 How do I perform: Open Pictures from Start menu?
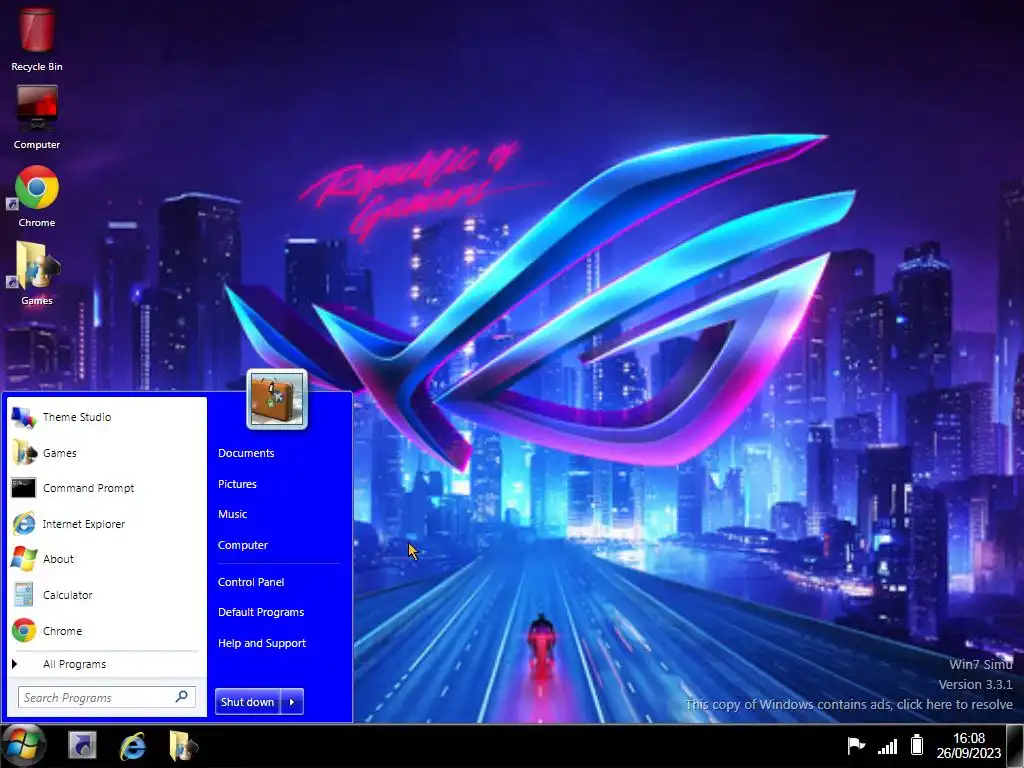coord(237,484)
